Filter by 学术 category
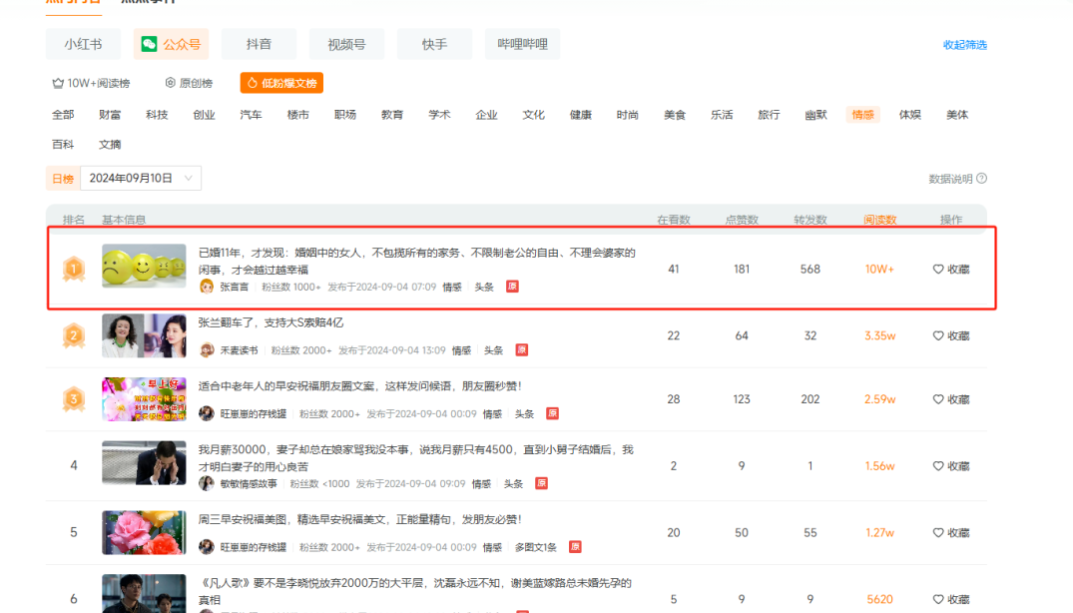This screenshot has width=1073, height=613. 439,115
